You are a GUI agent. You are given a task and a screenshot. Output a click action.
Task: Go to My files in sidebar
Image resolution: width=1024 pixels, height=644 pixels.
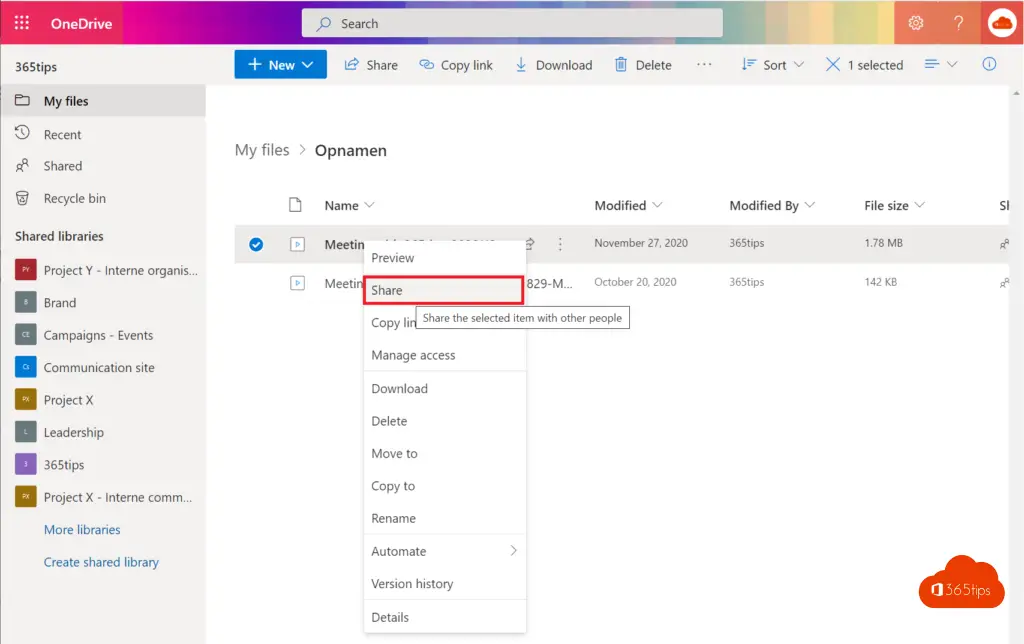(x=103, y=101)
